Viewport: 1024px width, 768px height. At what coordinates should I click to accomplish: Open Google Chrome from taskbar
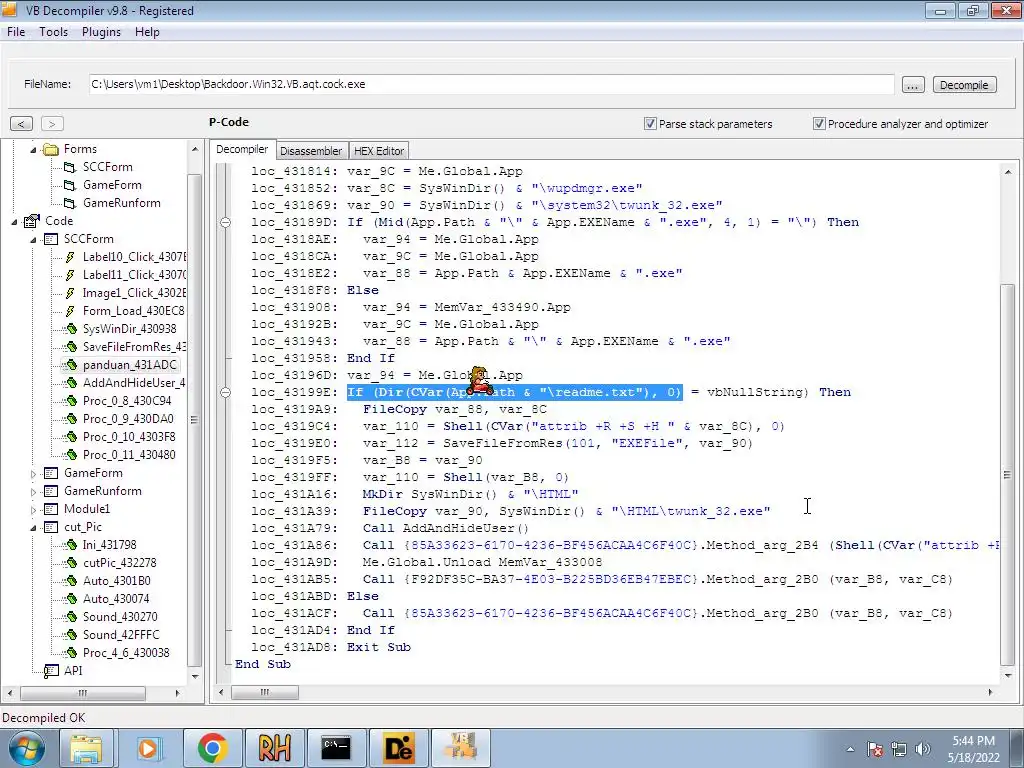coord(212,748)
